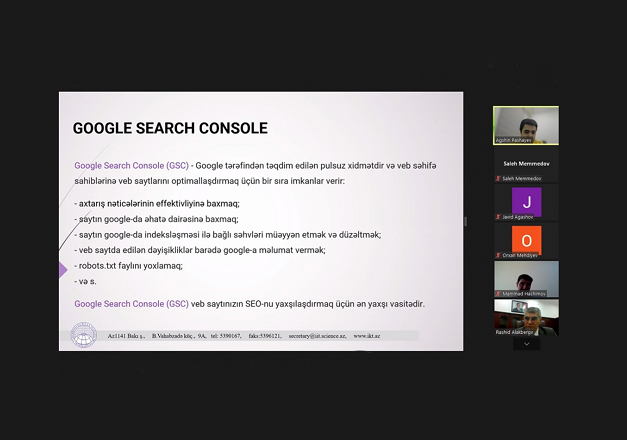Click the footer website www.ikt.az

point(367,336)
